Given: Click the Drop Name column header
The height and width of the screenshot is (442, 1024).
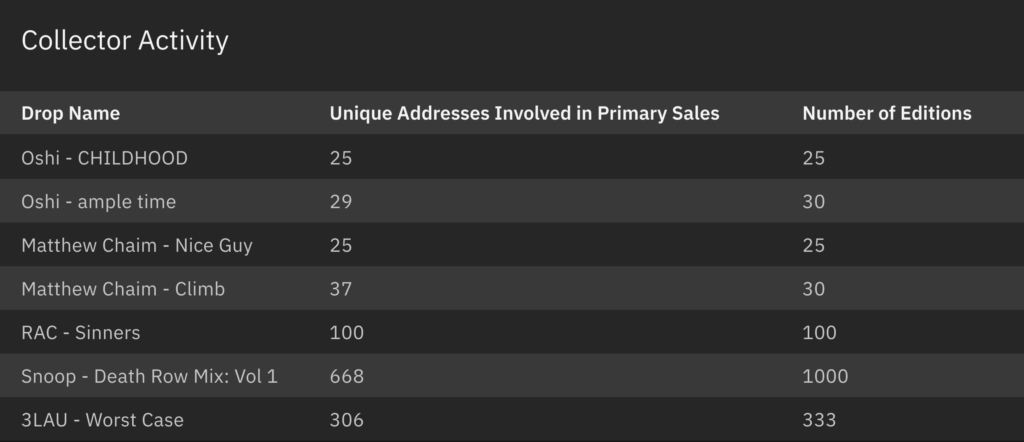Looking at the screenshot, I should (x=71, y=114).
